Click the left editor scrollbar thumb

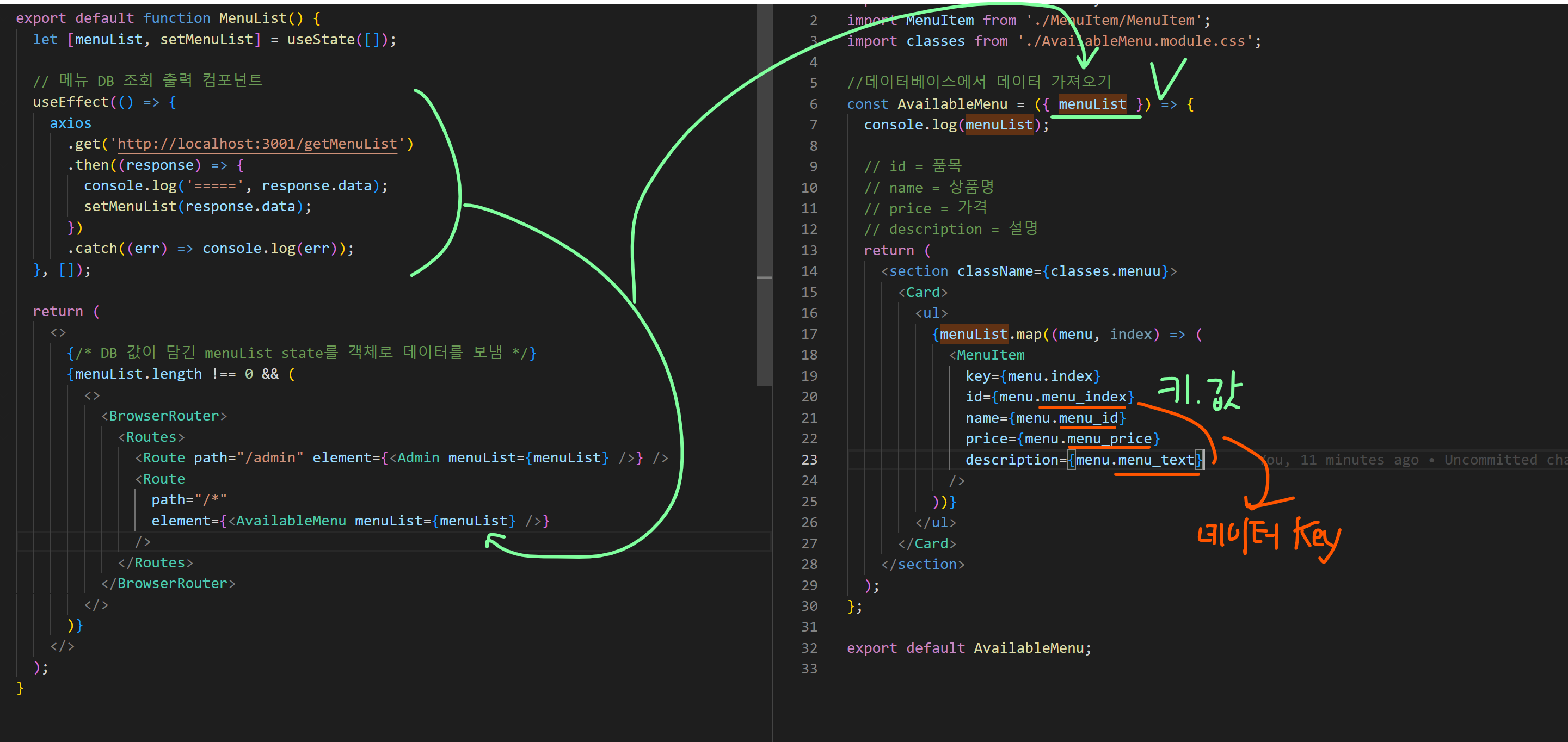(764, 182)
